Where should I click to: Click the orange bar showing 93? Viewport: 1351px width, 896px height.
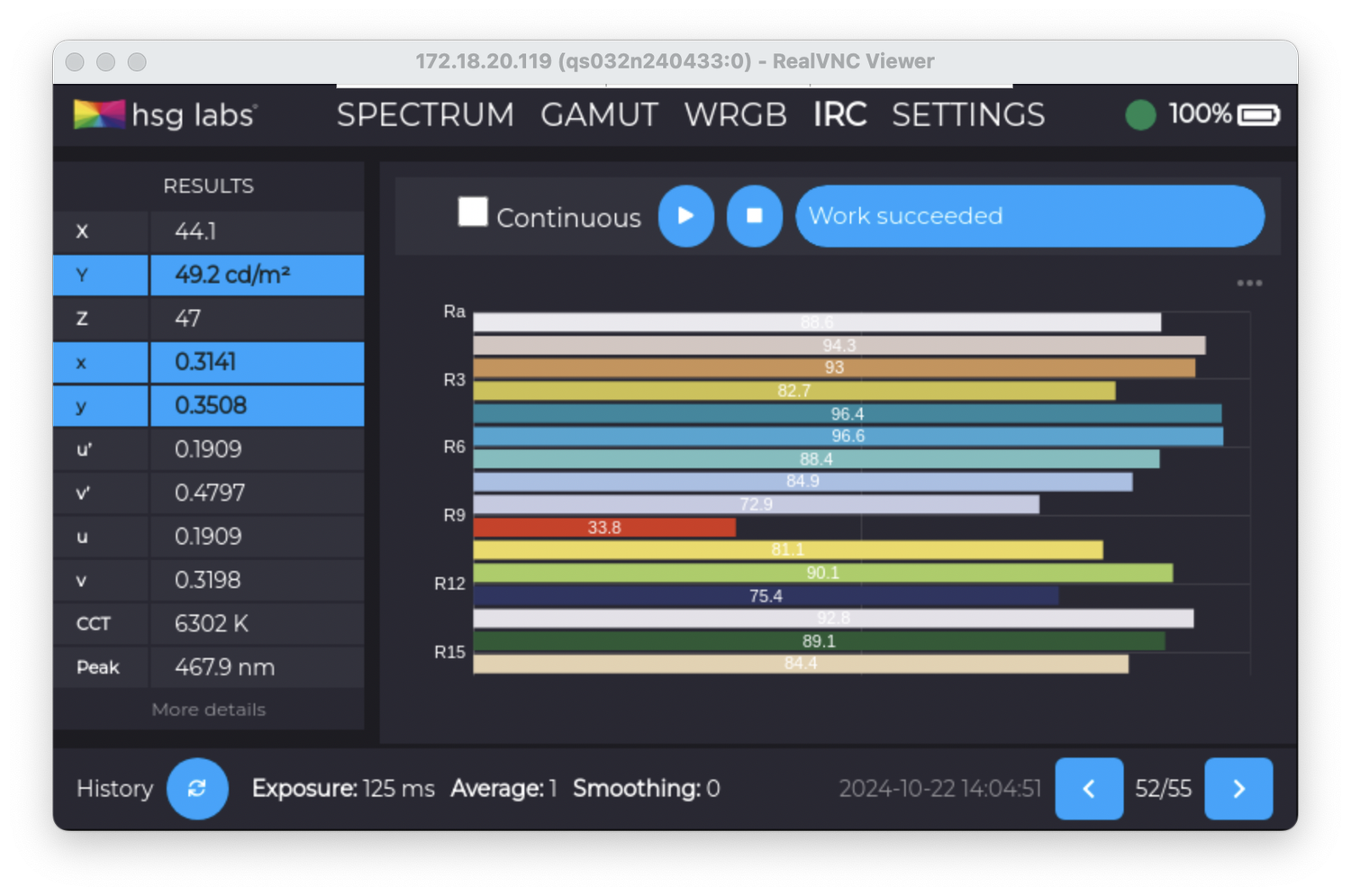834,368
